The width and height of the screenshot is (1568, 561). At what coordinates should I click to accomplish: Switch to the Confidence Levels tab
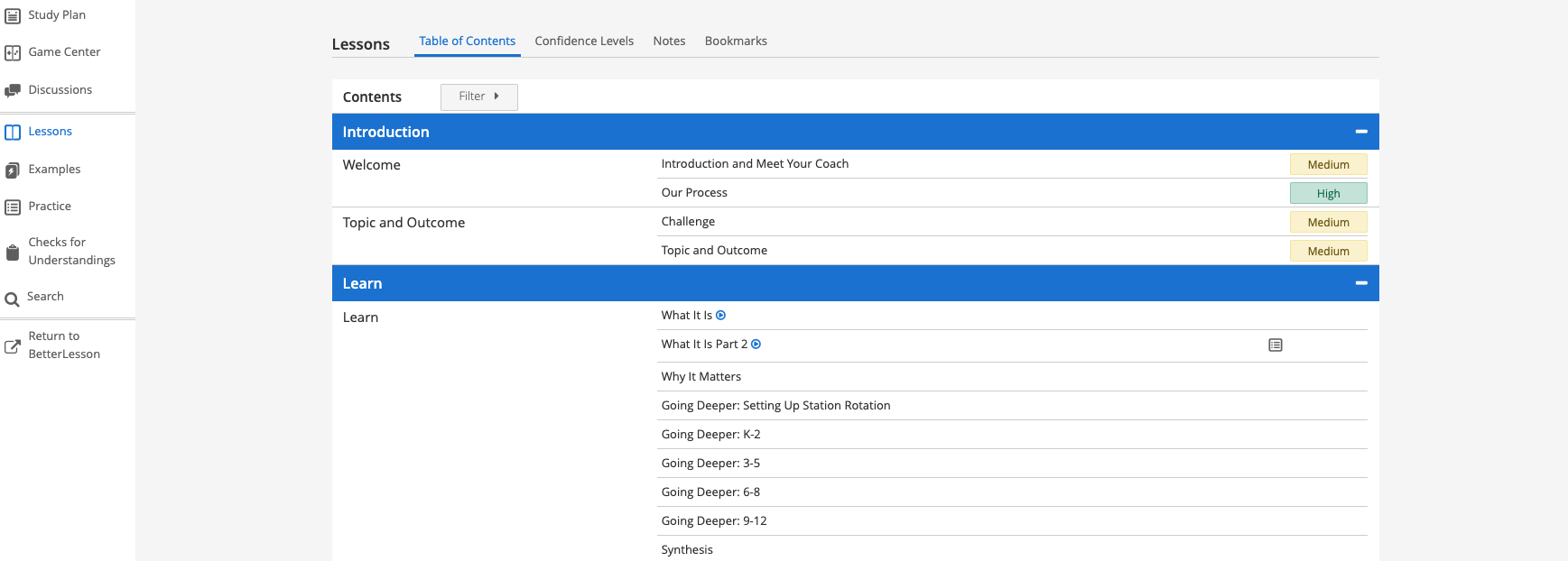(x=584, y=41)
